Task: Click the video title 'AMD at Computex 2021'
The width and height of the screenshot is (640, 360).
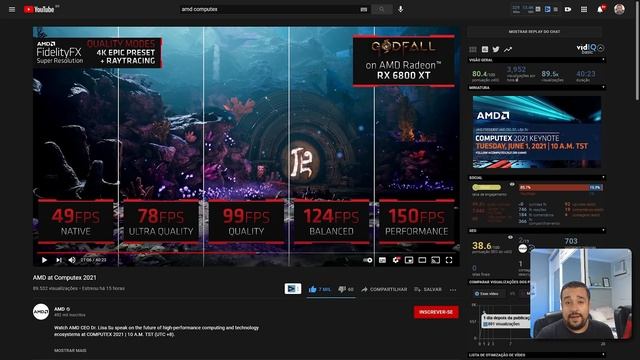Action: (64, 278)
